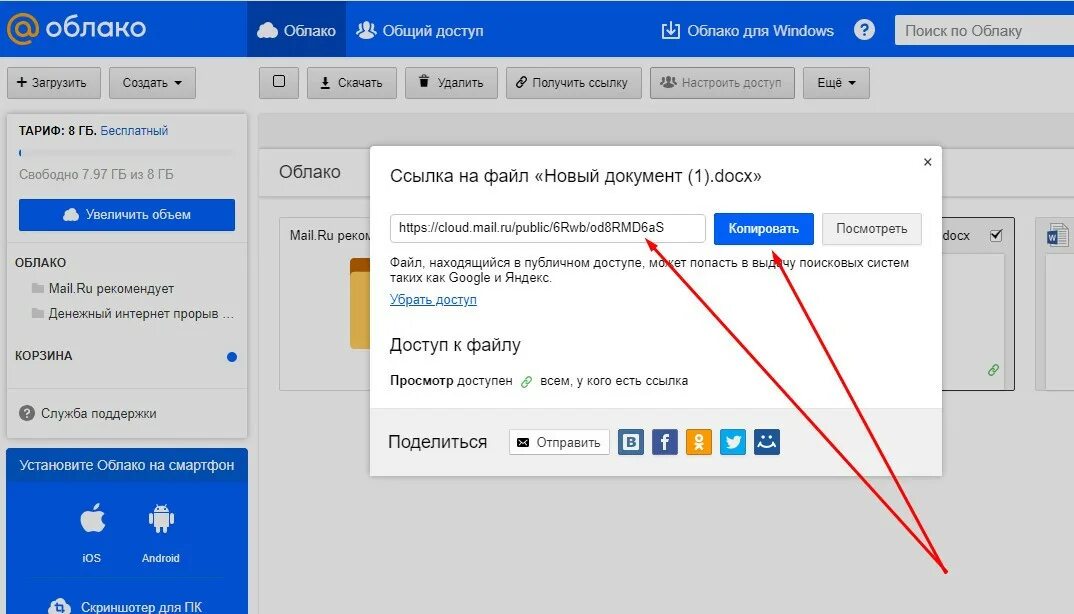Open the Бесплатный tariff link
This screenshot has width=1074, height=614.
[x=134, y=130]
